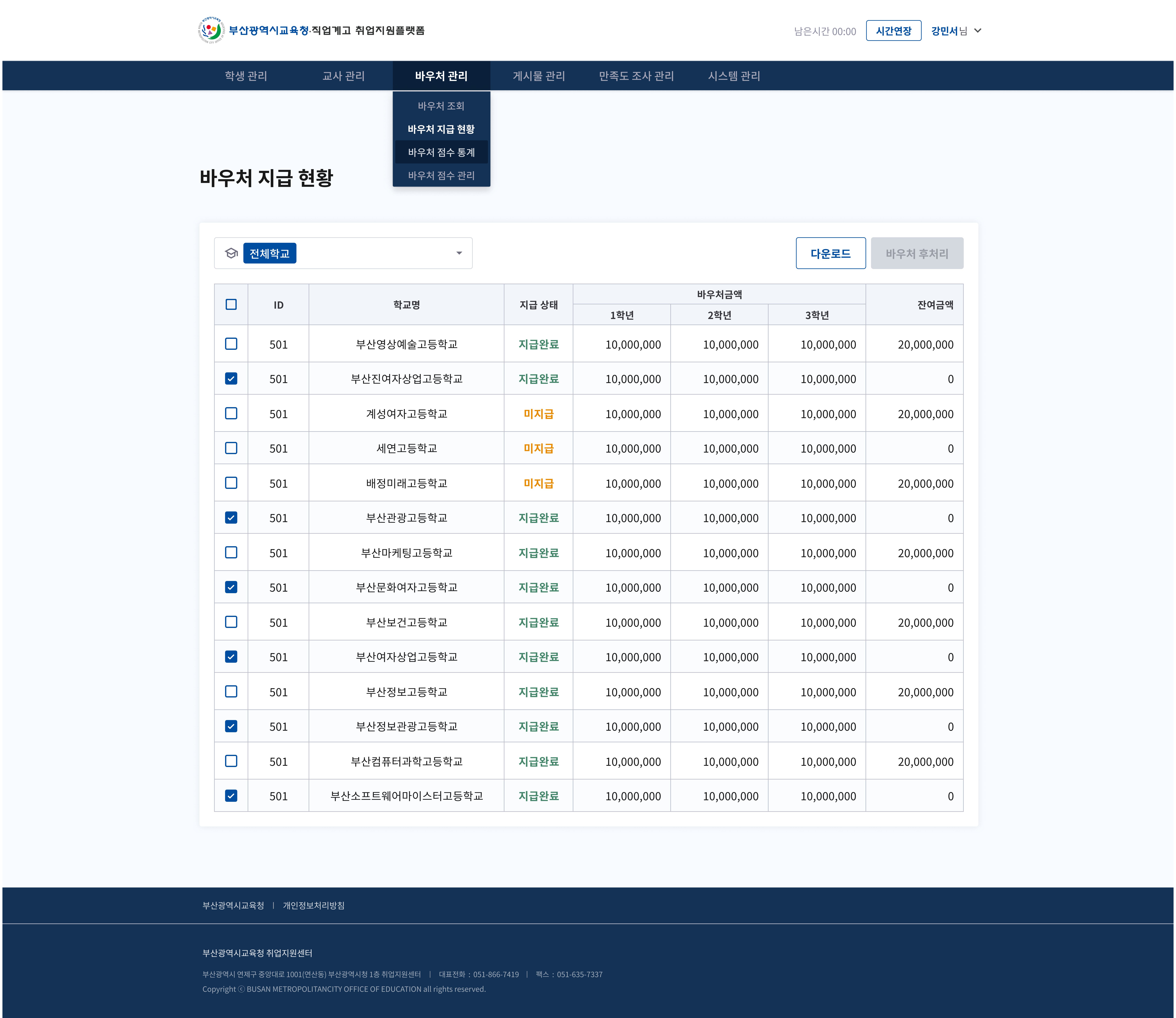Uncheck the box for 부산정보관광고등학교
1176x1018 pixels.
231,726
